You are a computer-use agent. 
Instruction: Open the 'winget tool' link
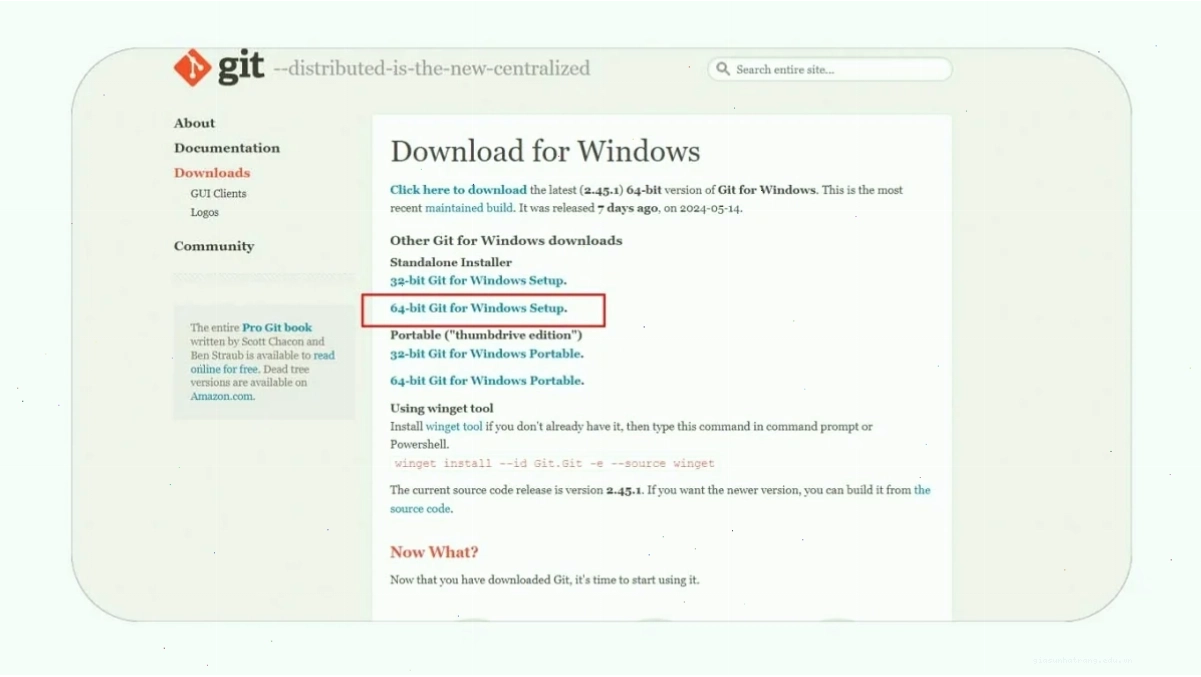454,427
